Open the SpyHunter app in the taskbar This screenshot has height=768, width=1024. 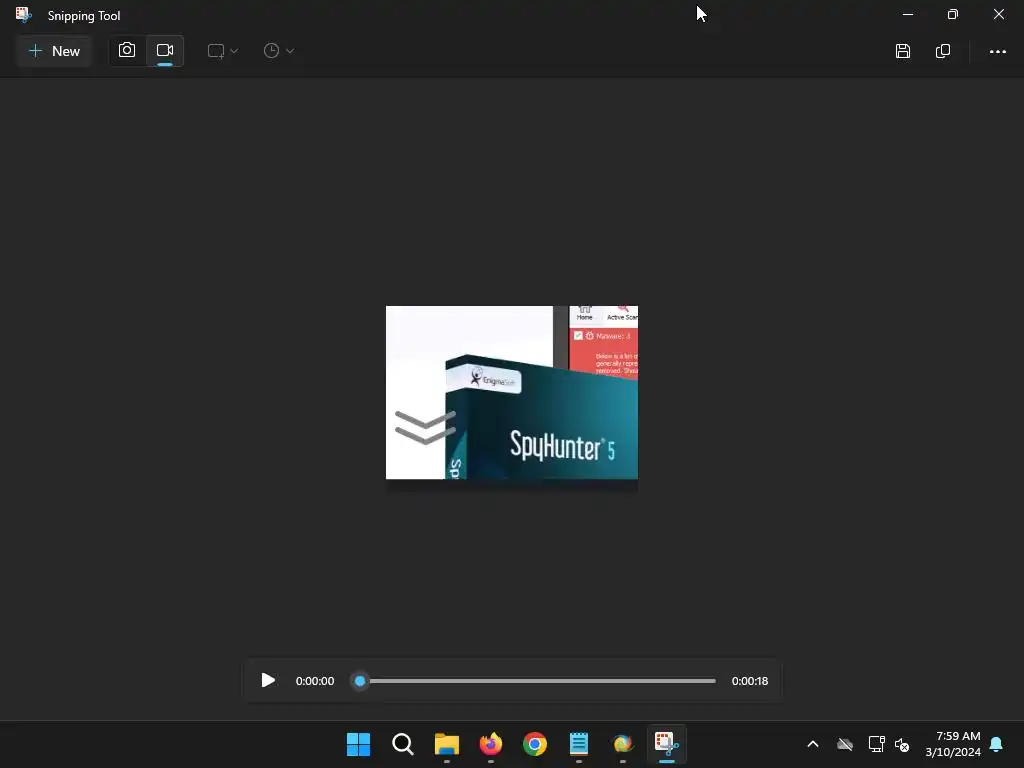(x=623, y=744)
